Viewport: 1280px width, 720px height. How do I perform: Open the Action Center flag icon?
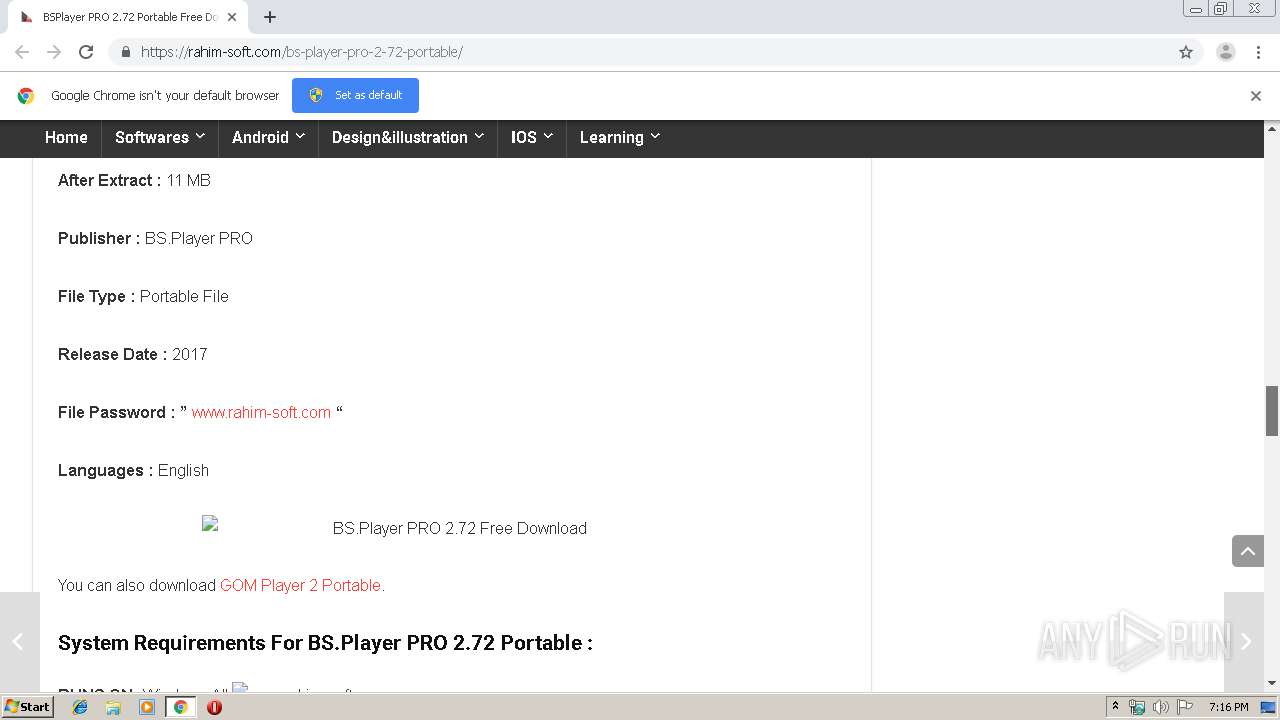coord(1185,707)
